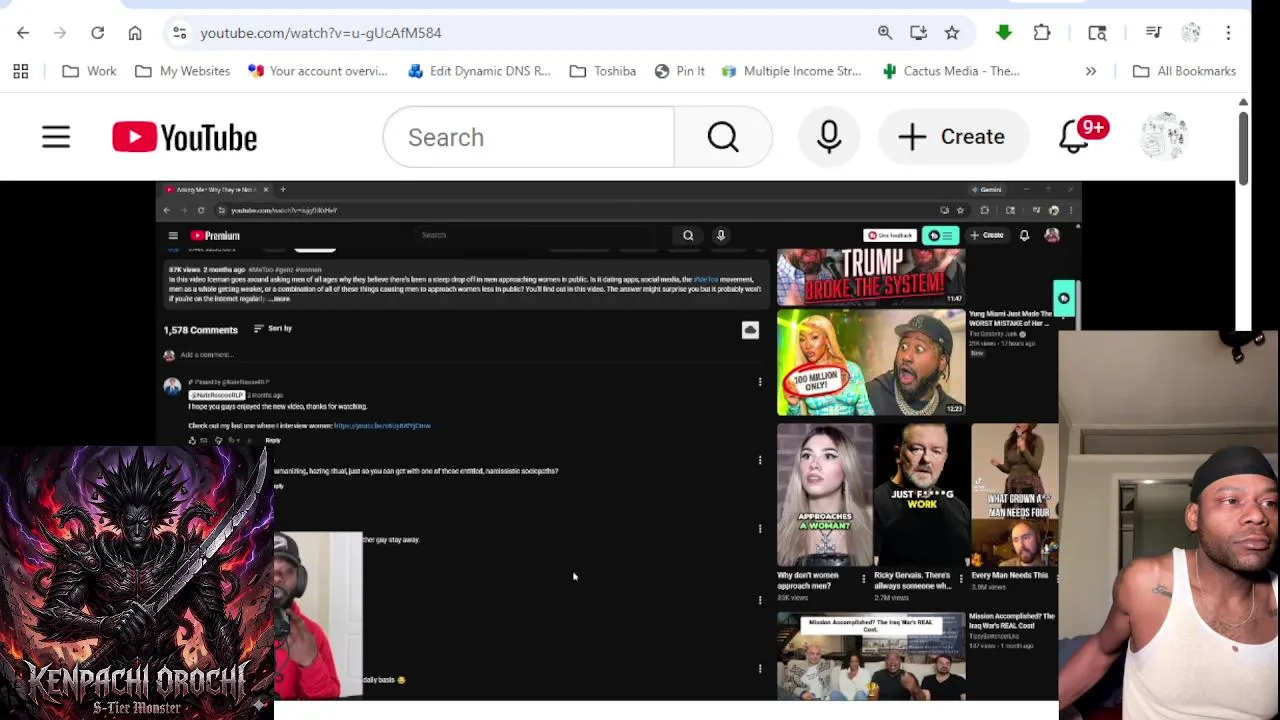Open the All Bookmarks folder
Image resolution: width=1280 pixels, height=720 pixels.
[1184, 71]
